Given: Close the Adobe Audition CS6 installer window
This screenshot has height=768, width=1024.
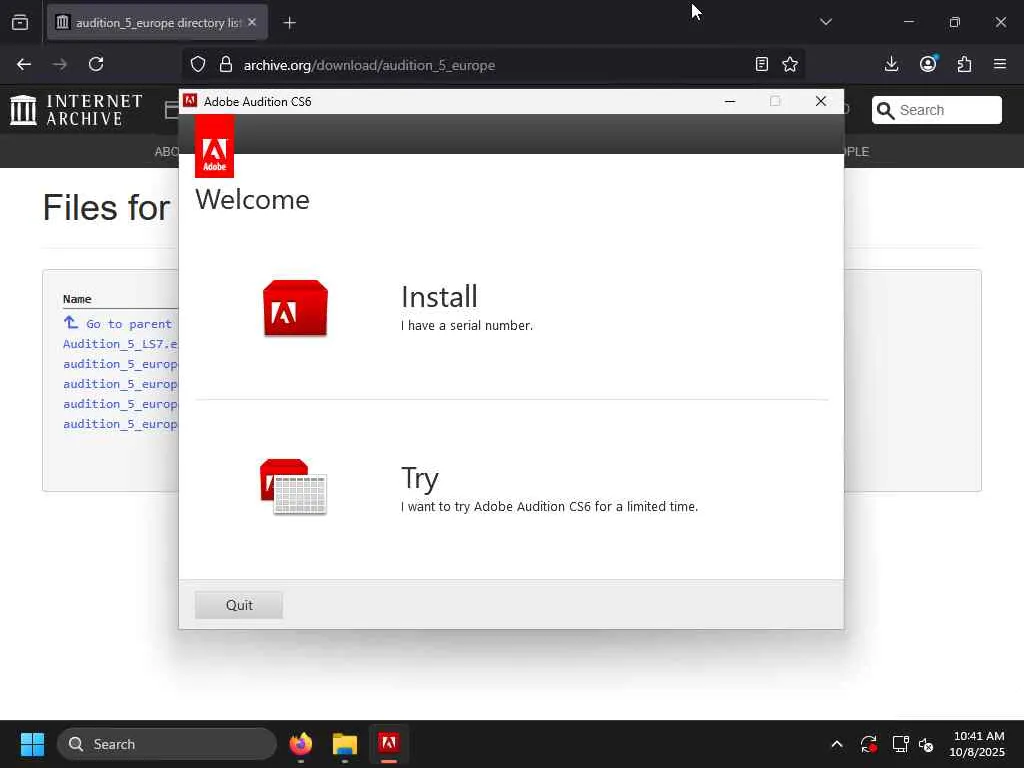Looking at the screenshot, I should tap(821, 101).
